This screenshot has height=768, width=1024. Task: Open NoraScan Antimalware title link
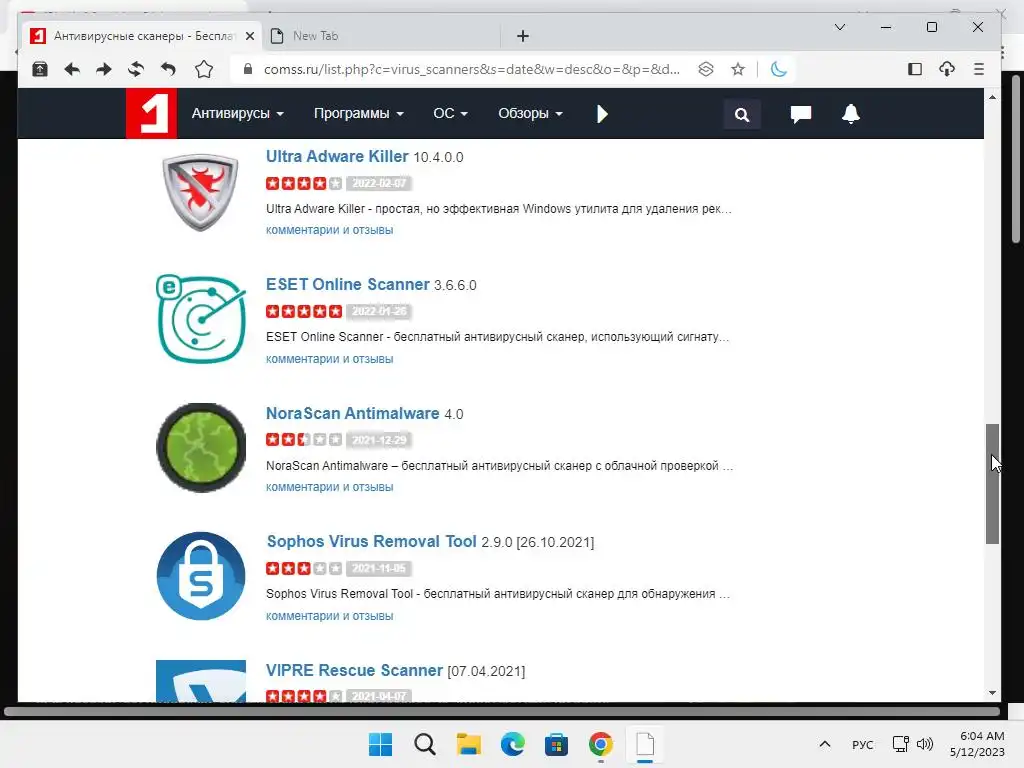click(353, 413)
